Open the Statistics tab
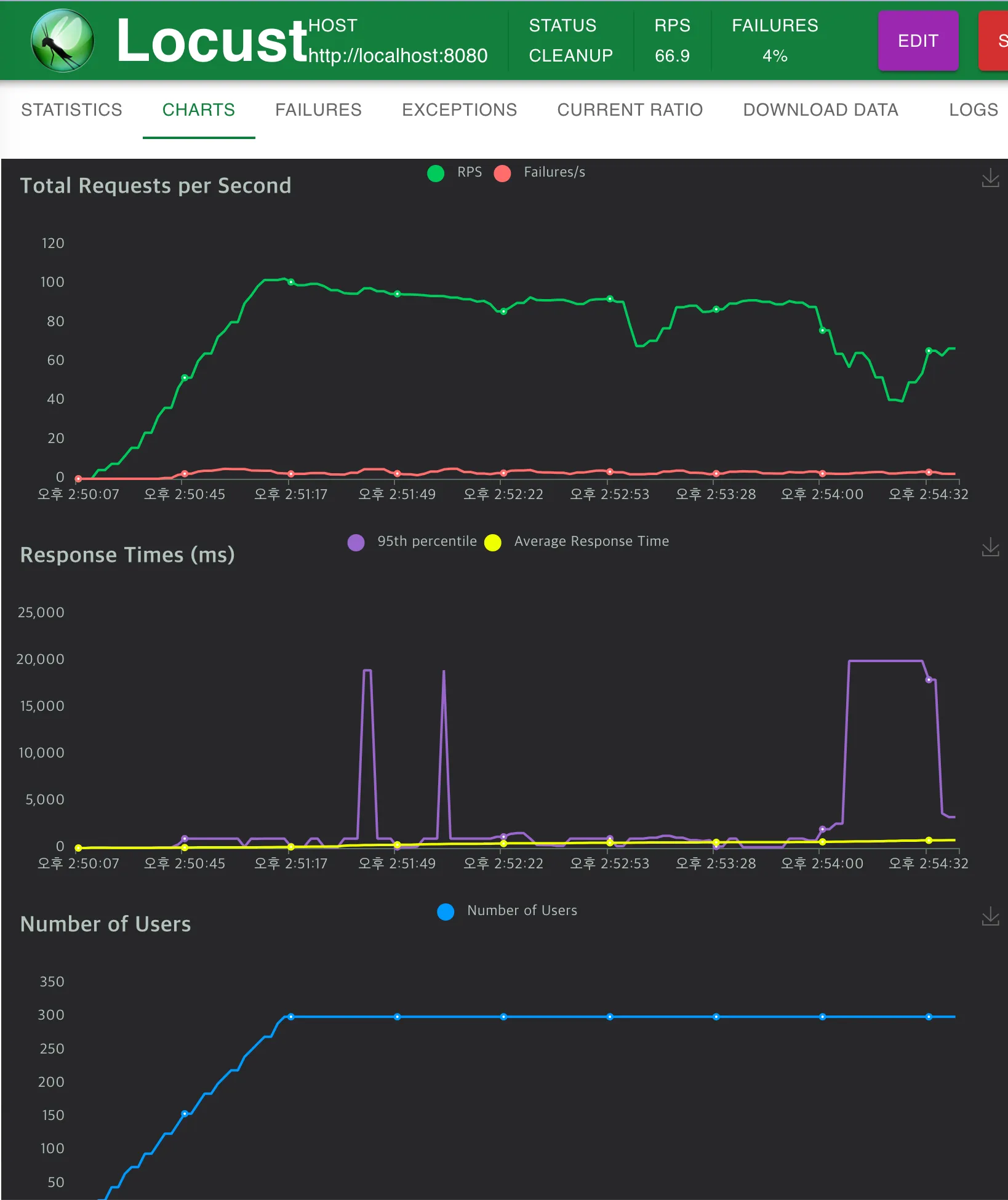This screenshot has height=1200, width=1008. [x=71, y=110]
